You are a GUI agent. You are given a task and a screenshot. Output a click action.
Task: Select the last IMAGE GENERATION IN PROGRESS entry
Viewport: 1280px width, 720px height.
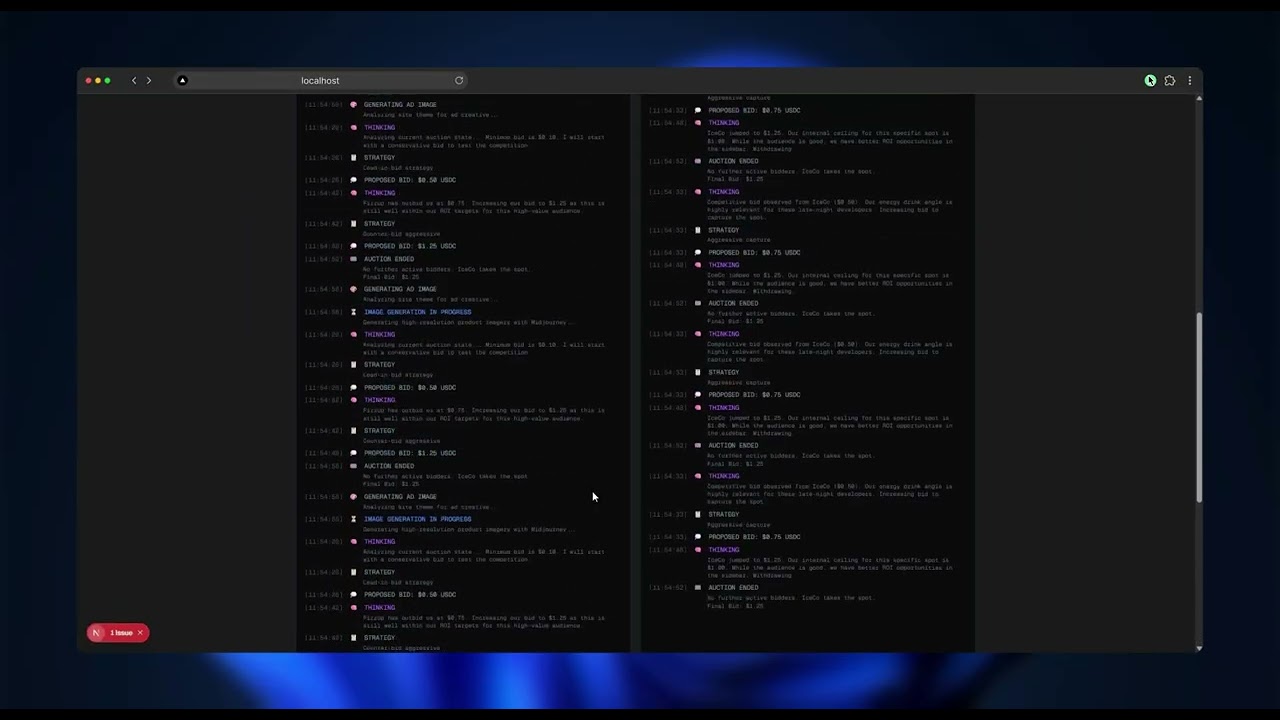coord(417,519)
